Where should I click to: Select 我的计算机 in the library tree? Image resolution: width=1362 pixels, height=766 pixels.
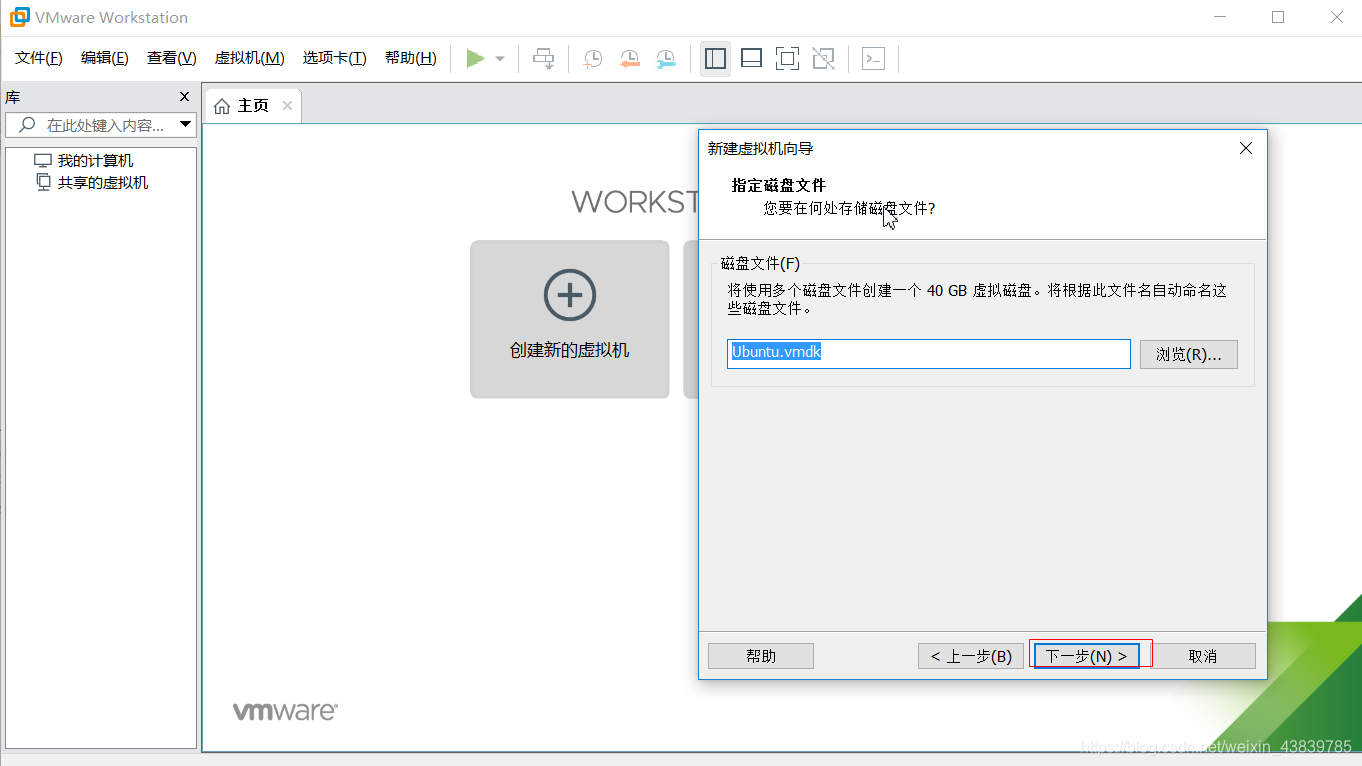84,161
